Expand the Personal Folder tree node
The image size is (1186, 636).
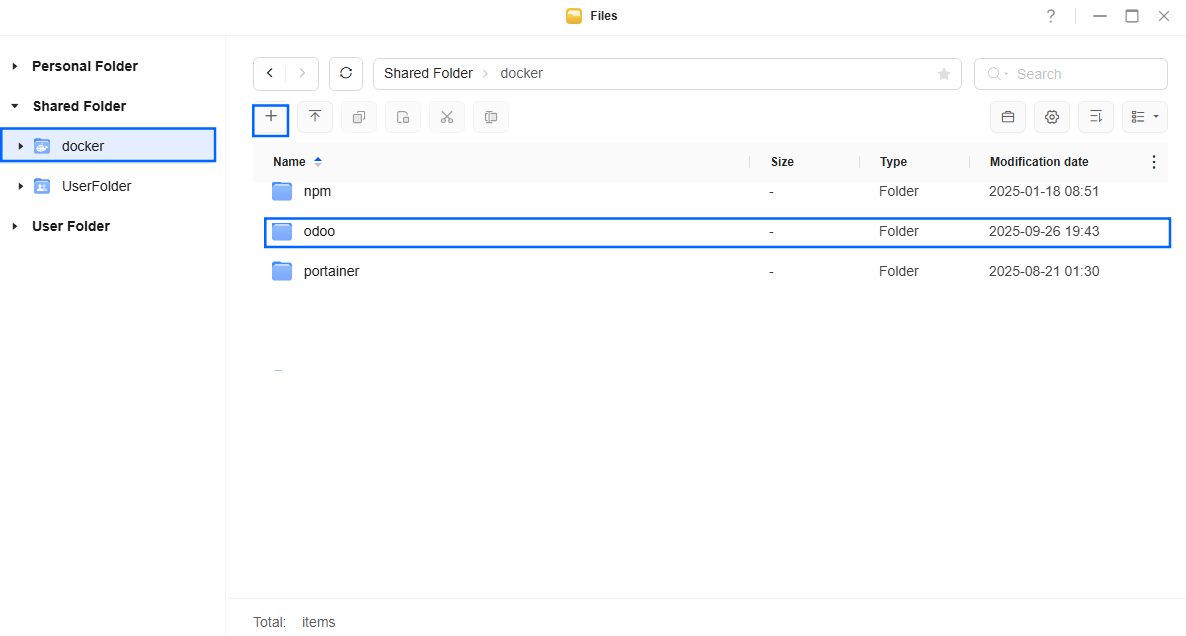[x=14, y=67]
